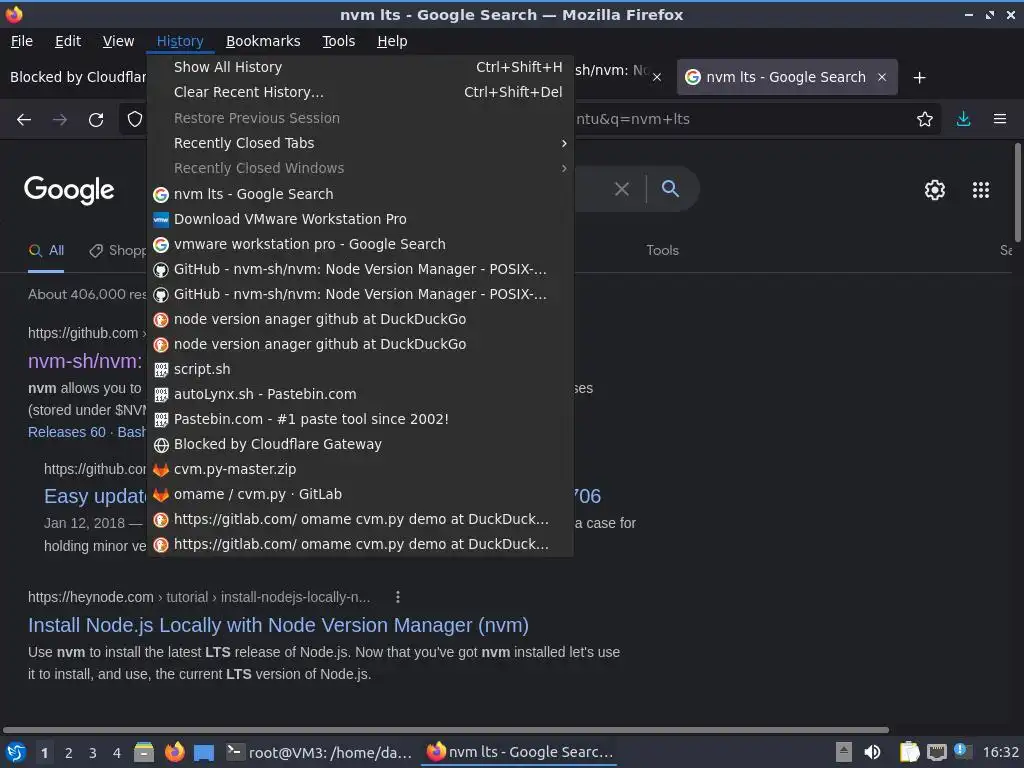This screenshot has width=1024, height=768.
Task: Open the Tools menu in the menu bar
Action: (x=338, y=41)
